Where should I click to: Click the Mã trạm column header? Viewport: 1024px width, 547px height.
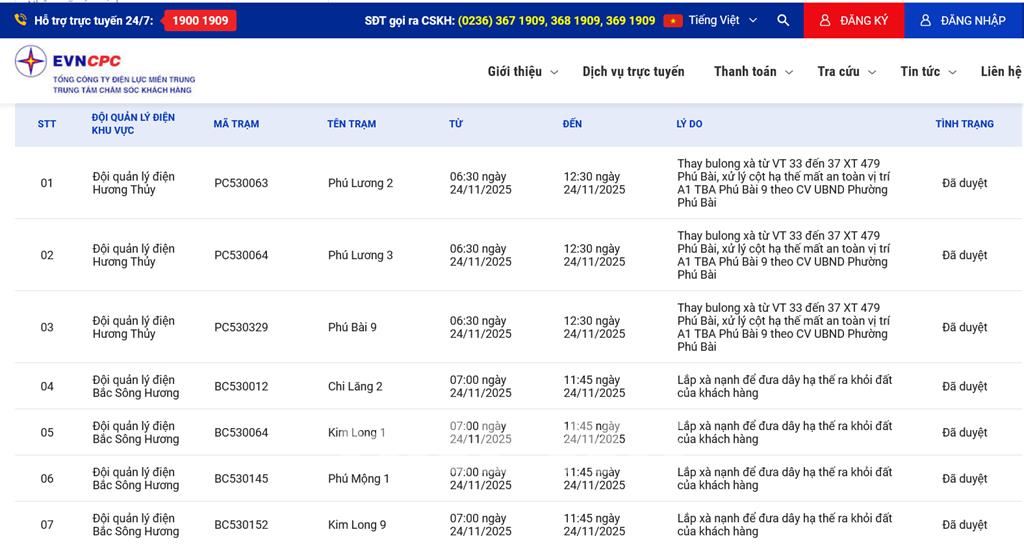[236, 124]
